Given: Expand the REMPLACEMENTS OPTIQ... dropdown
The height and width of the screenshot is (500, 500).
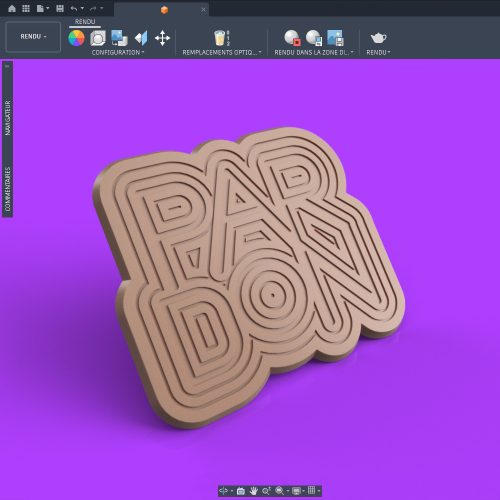Looking at the screenshot, I should click(x=222, y=52).
